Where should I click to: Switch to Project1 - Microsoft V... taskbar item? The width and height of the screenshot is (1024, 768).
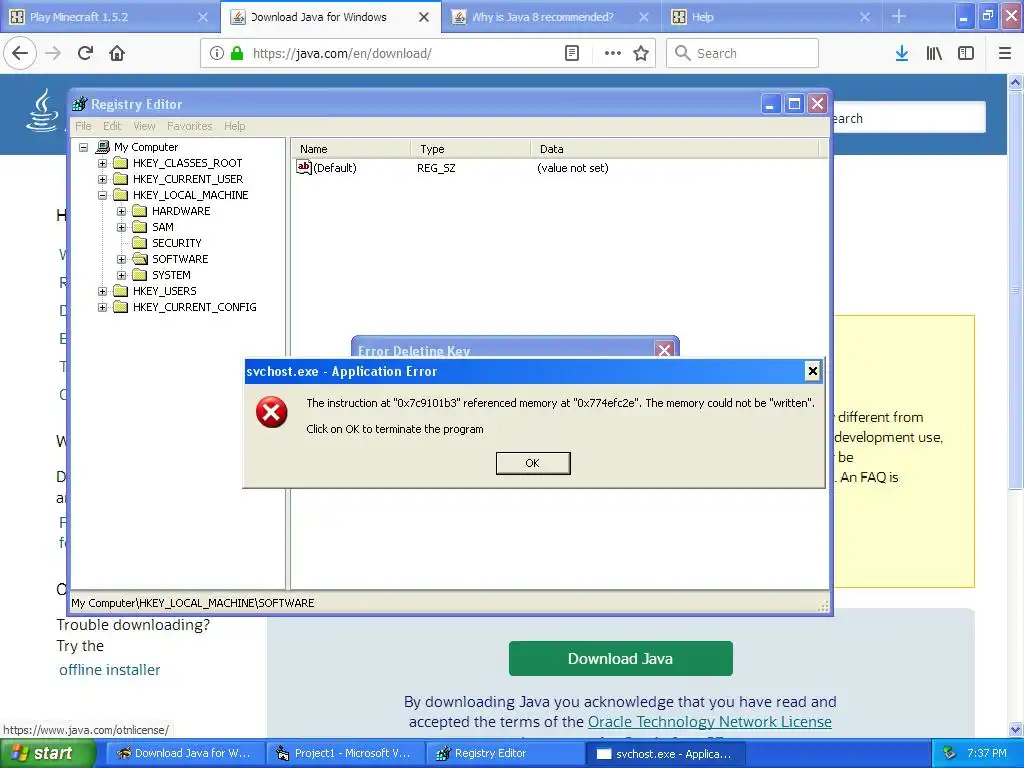[345, 753]
